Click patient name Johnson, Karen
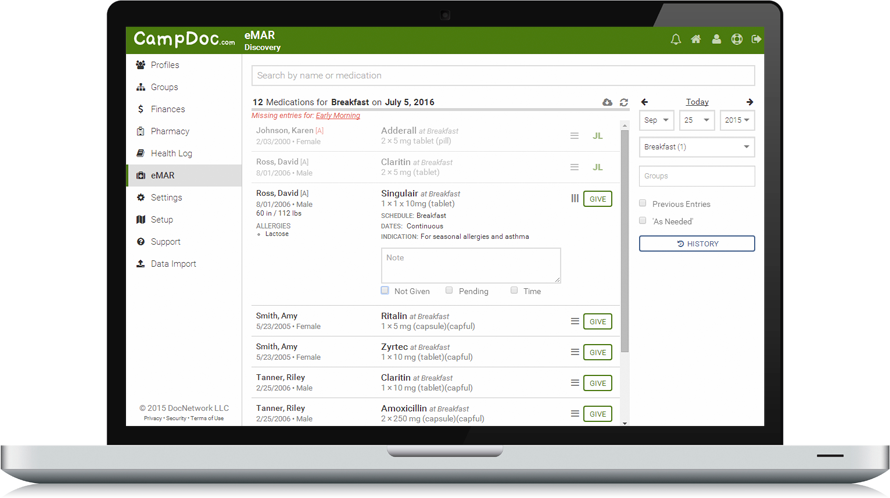890x498 pixels. click(284, 131)
